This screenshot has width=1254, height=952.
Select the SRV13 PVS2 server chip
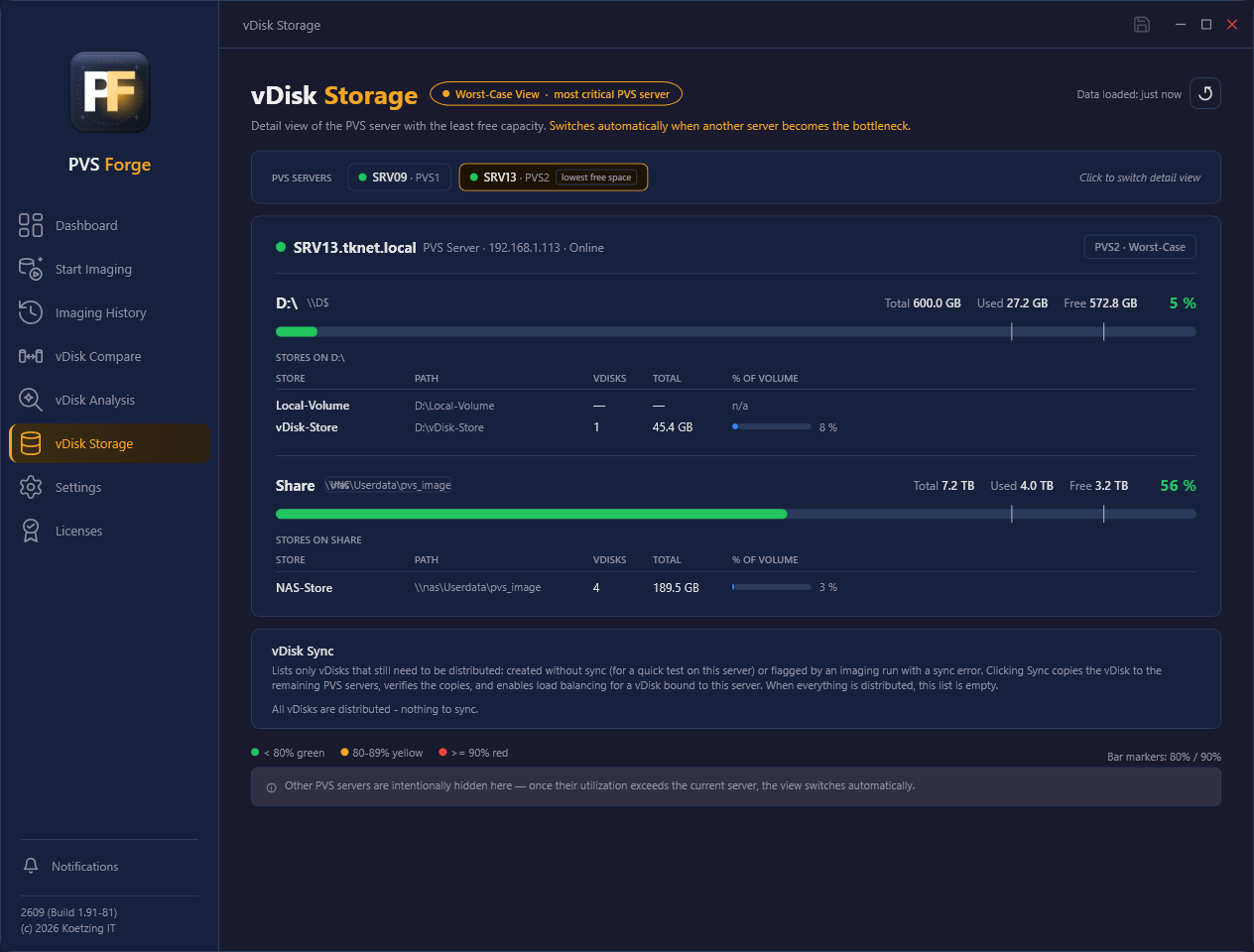(554, 178)
